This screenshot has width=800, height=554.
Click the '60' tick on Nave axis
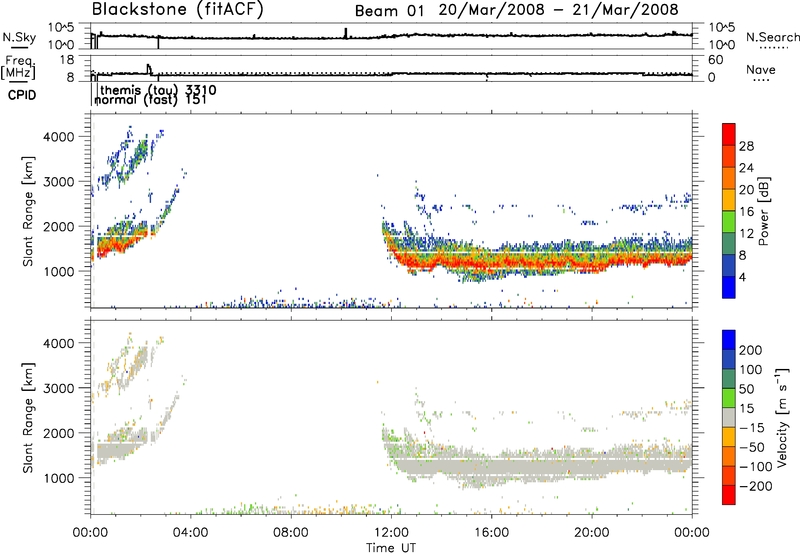715,60
